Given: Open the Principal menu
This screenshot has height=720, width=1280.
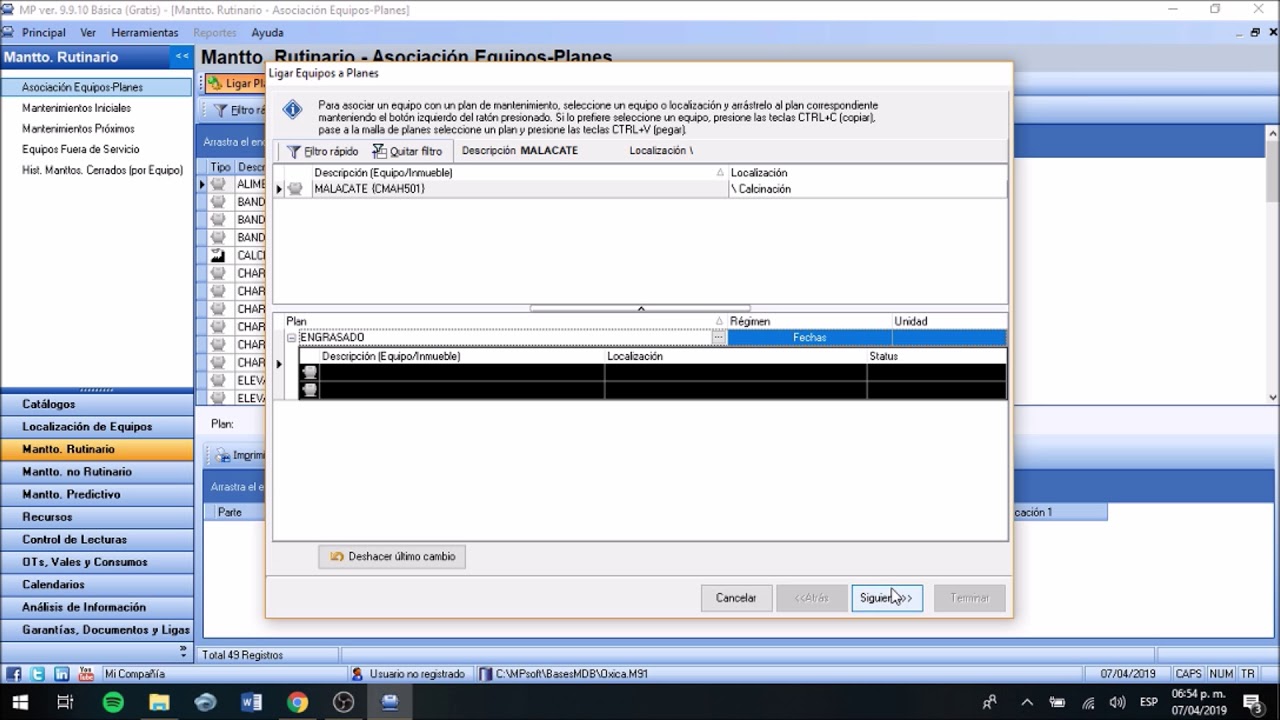Looking at the screenshot, I should pyautogui.click(x=43, y=33).
